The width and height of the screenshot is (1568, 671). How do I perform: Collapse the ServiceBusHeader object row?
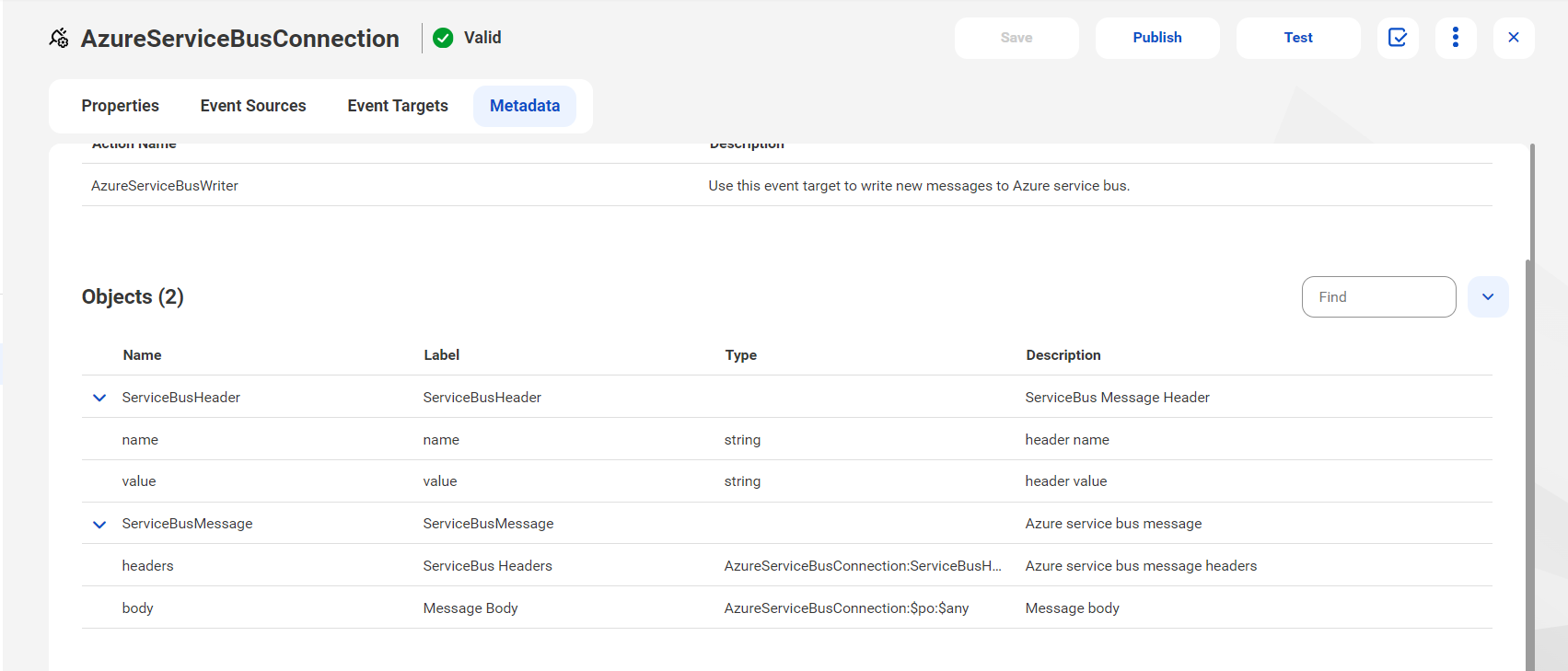click(x=99, y=398)
